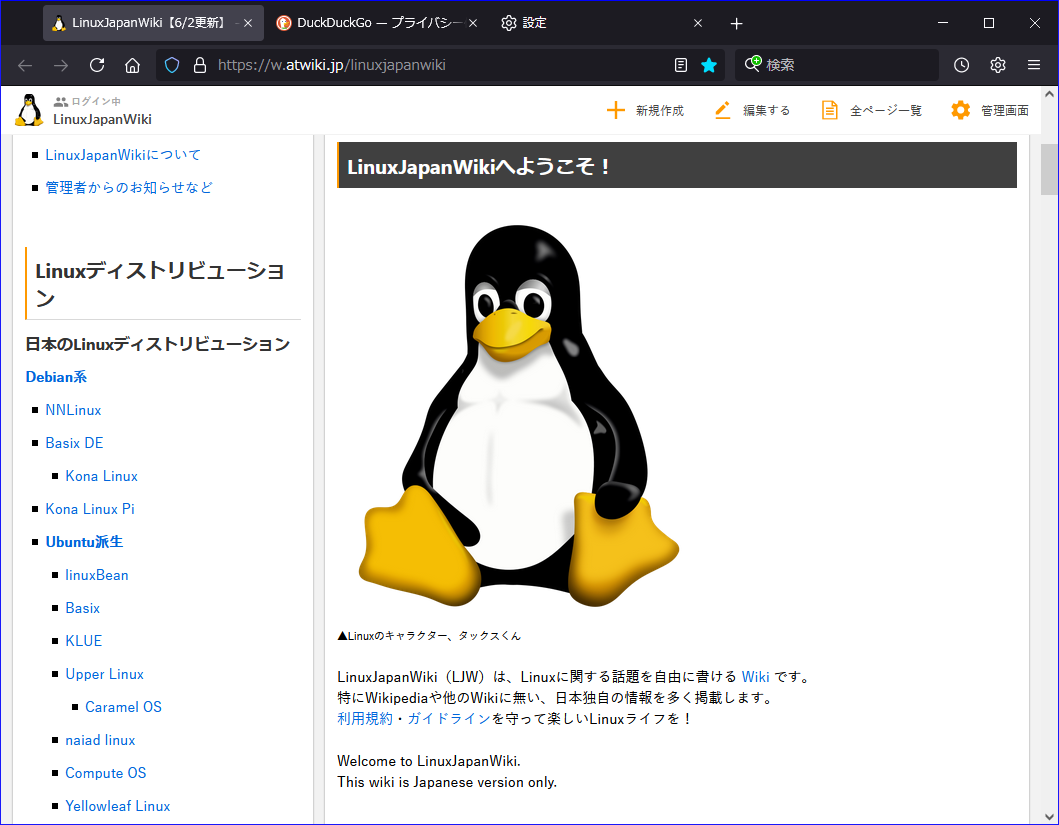Toggle reader view for this page
1059x825 pixels.
point(681,65)
